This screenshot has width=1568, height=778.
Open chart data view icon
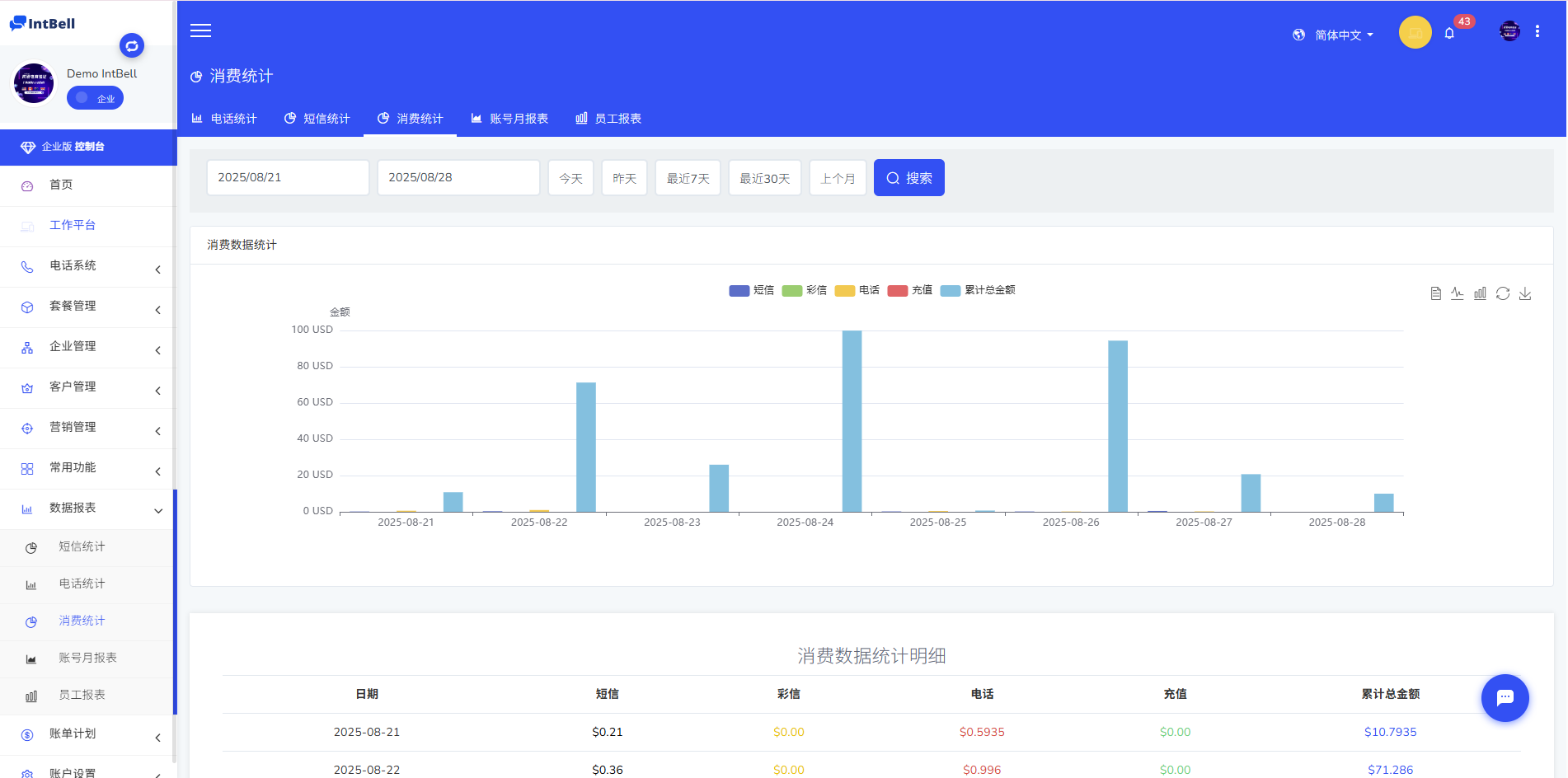click(x=1435, y=293)
